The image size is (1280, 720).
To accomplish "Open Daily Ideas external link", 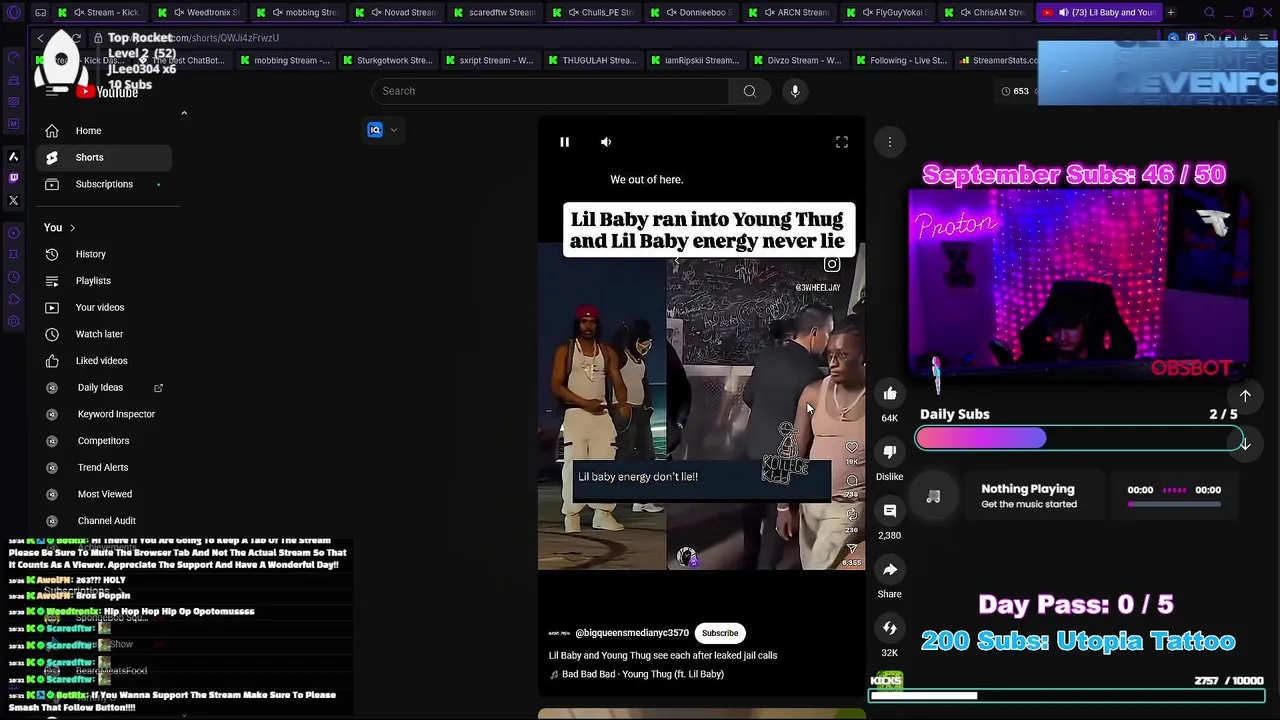I will (158, 387).
